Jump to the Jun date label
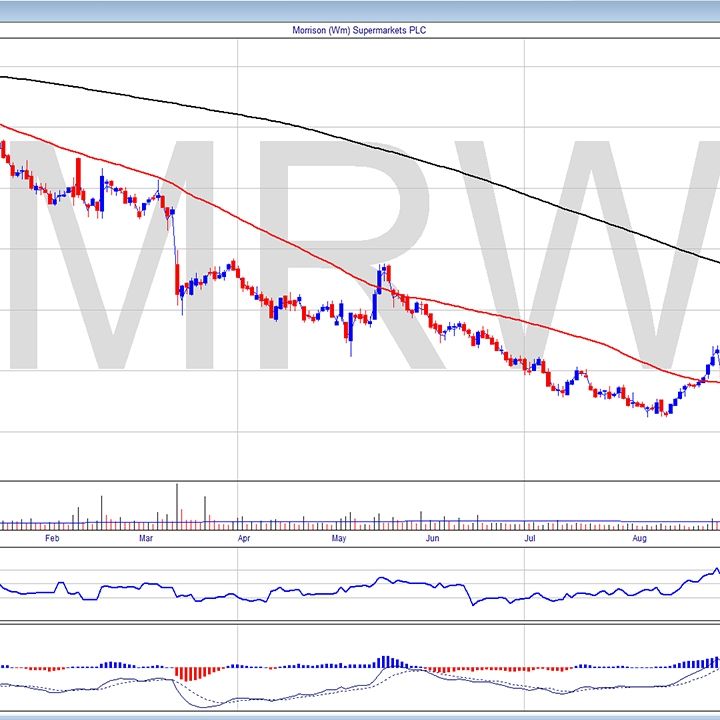The width and height of the screenshot is (720, 720). click(x=432, y=538)
